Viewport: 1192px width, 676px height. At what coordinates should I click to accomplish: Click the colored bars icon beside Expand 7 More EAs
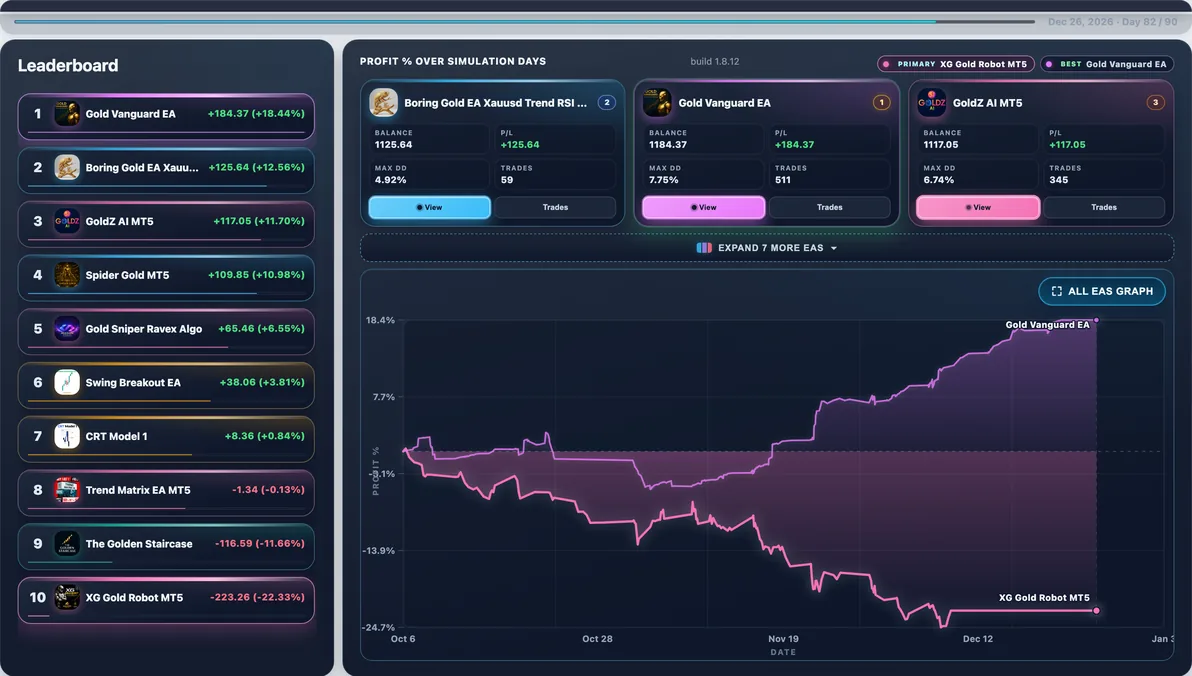[x=704, y=248]
